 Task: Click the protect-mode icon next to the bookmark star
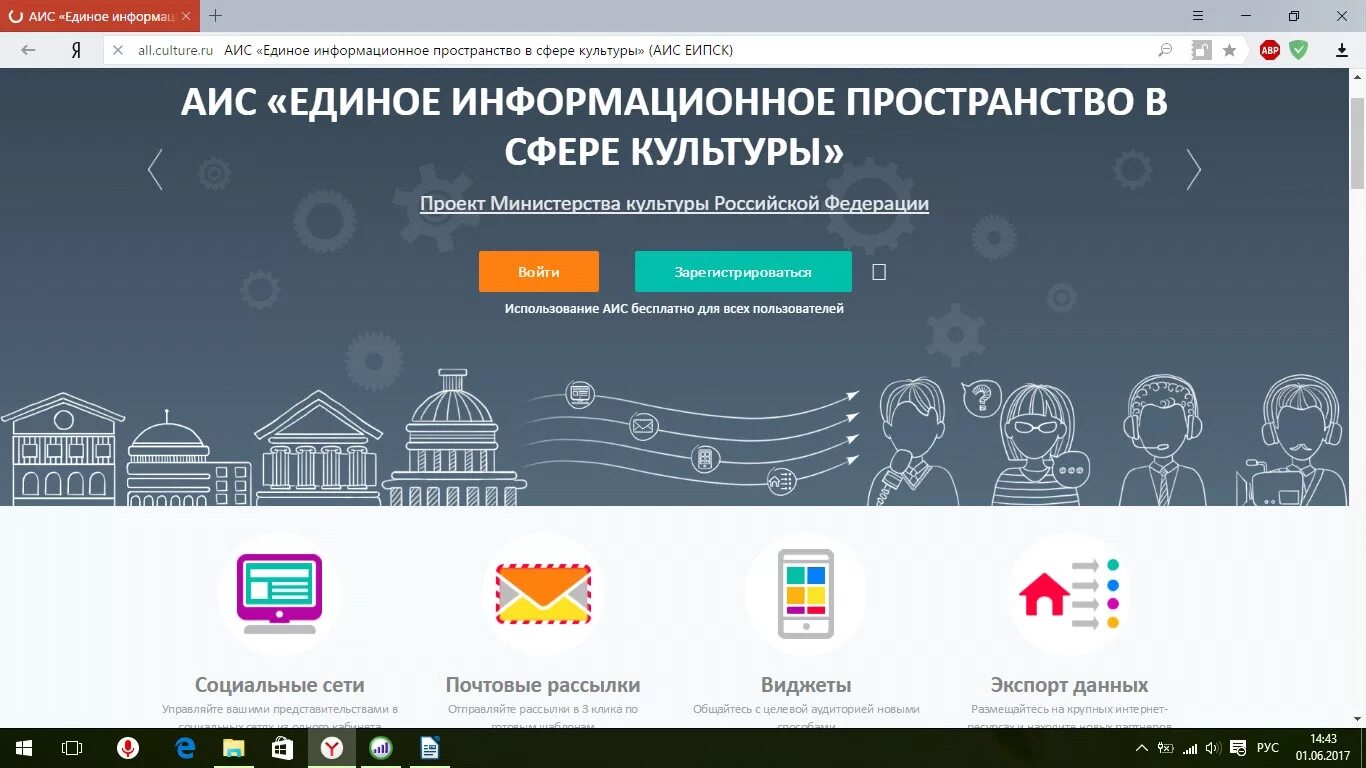click(x=1201, y=50)
